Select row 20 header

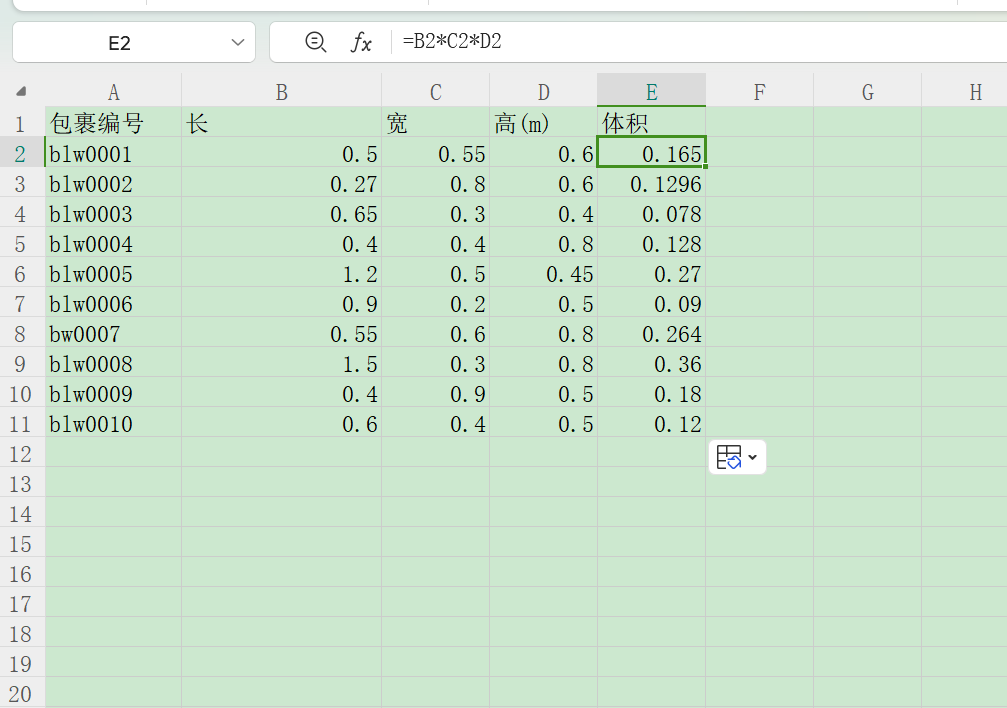(21, 693)
